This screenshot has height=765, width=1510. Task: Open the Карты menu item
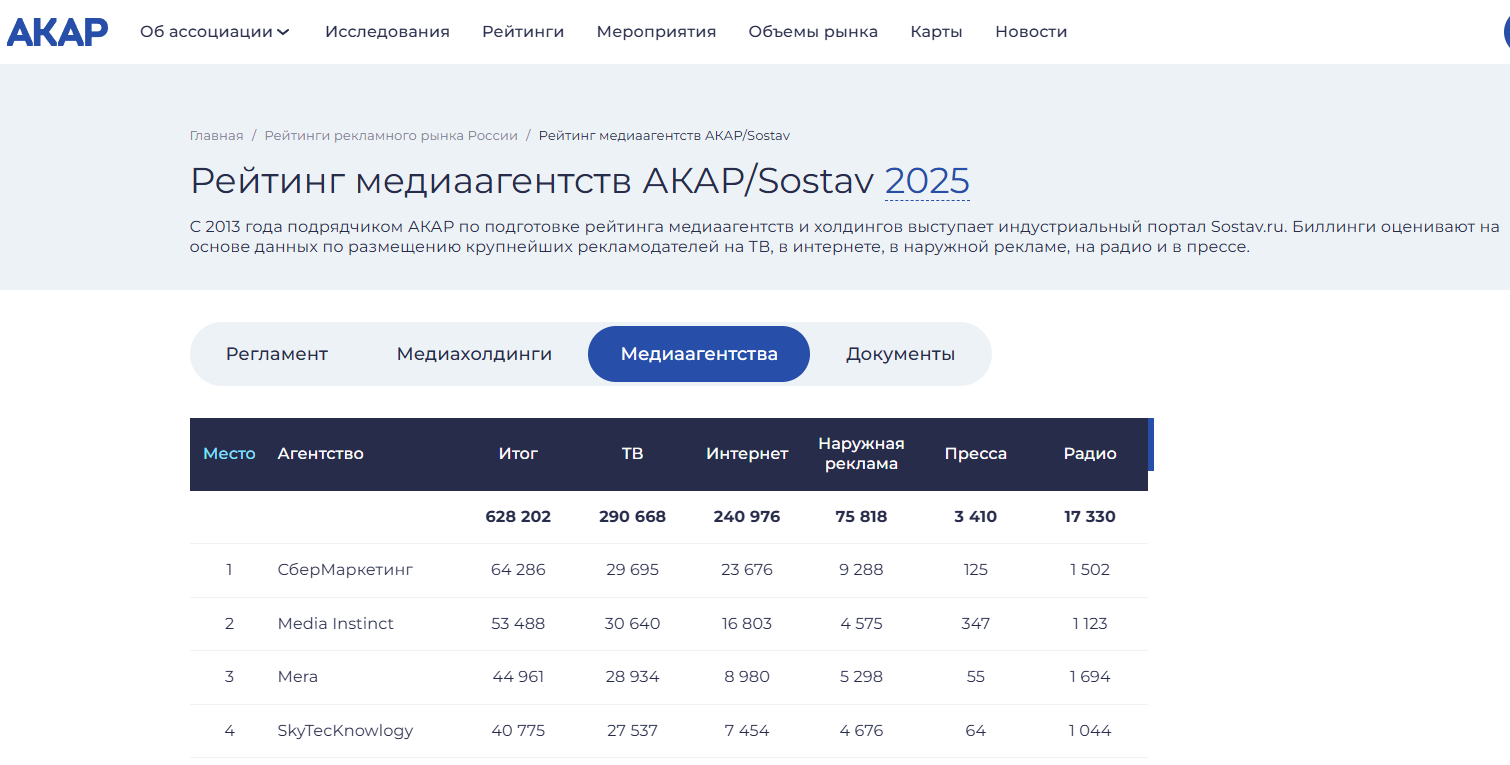(936, 32)
